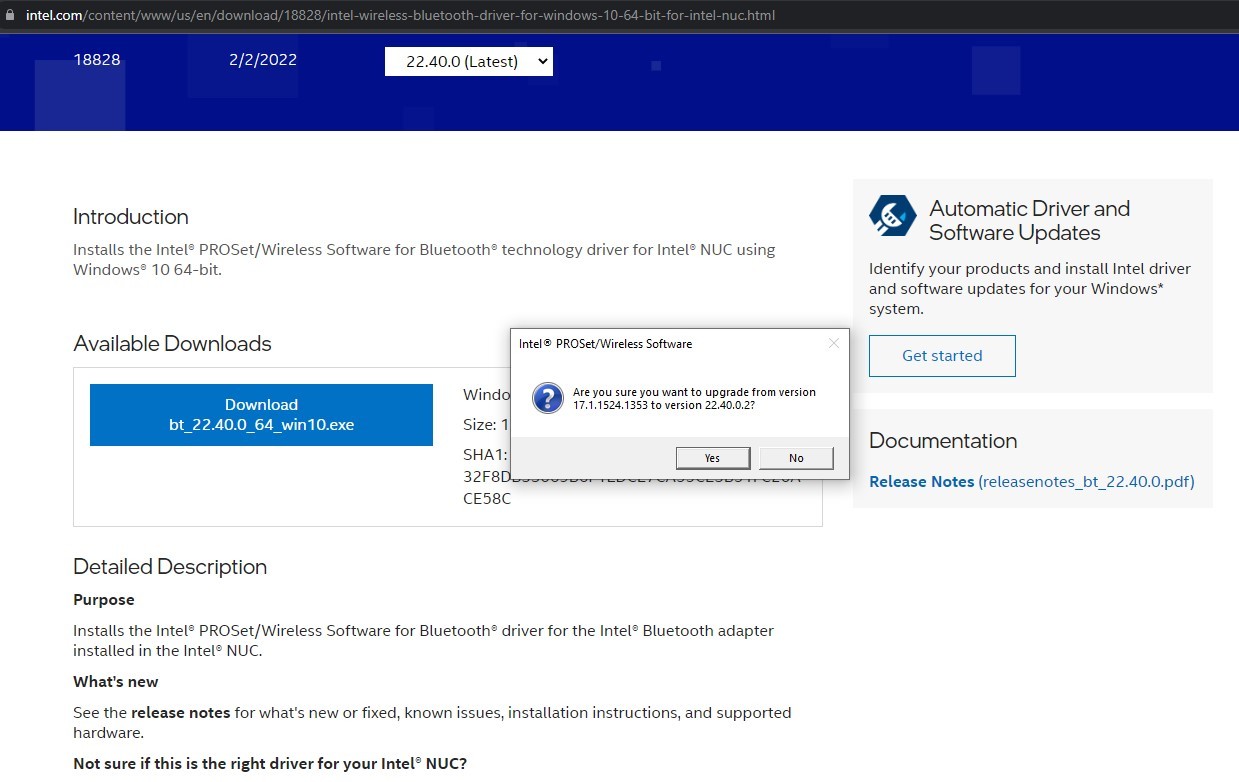Viewport: 1239px width, 782px height.
Task: Close the Intel PROSet/Wireless Software dialog
Action: pyautogui.click(x=834, y=343)
